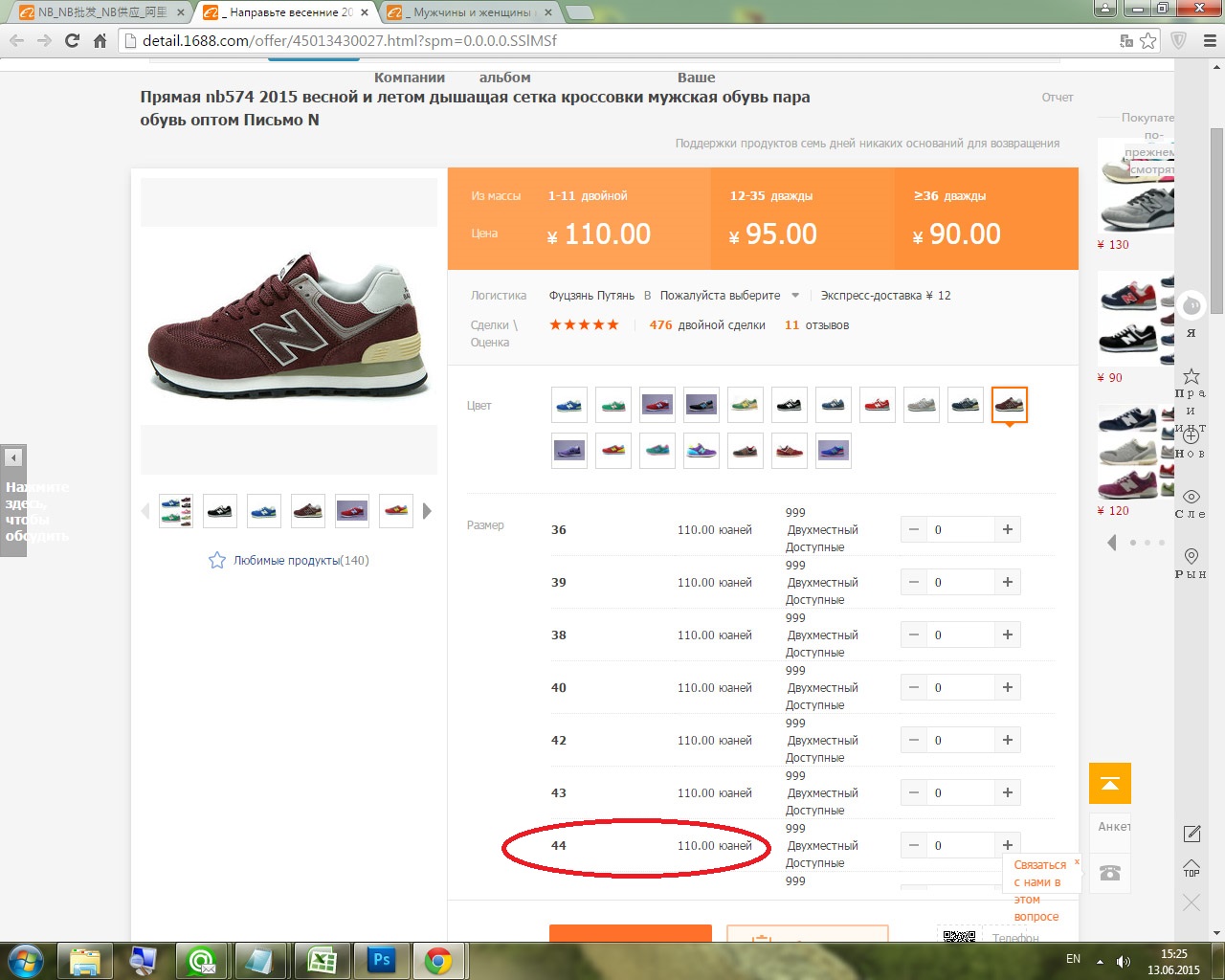
Task: Open Photoshop from taskbar
Action: [382, 960]
